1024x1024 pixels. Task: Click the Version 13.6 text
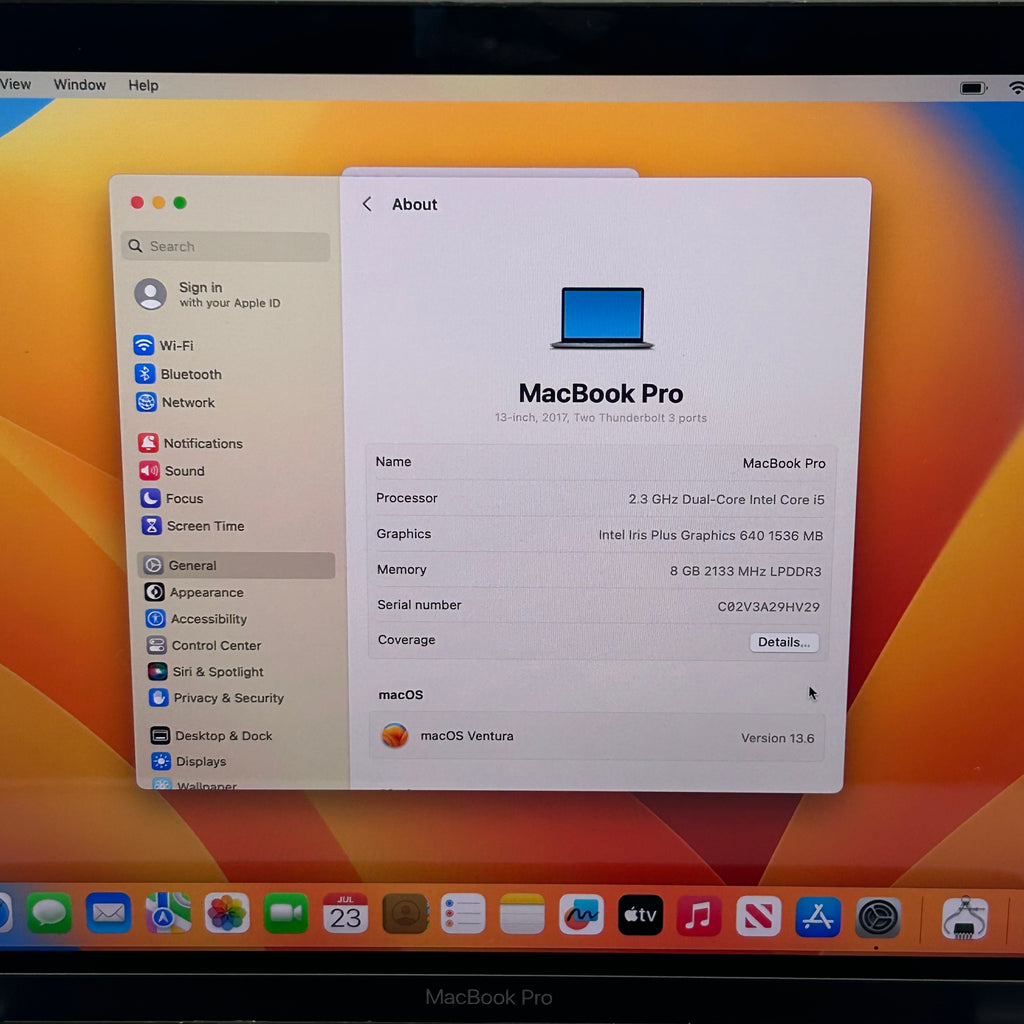point(777,738)
